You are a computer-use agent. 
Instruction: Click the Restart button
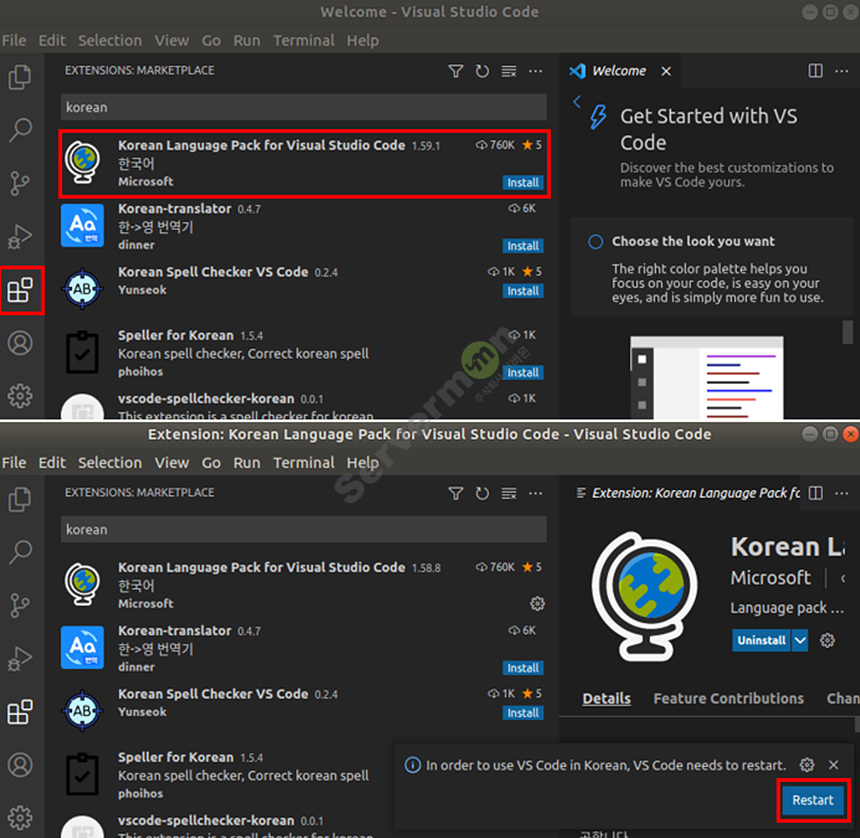[812, 800]
